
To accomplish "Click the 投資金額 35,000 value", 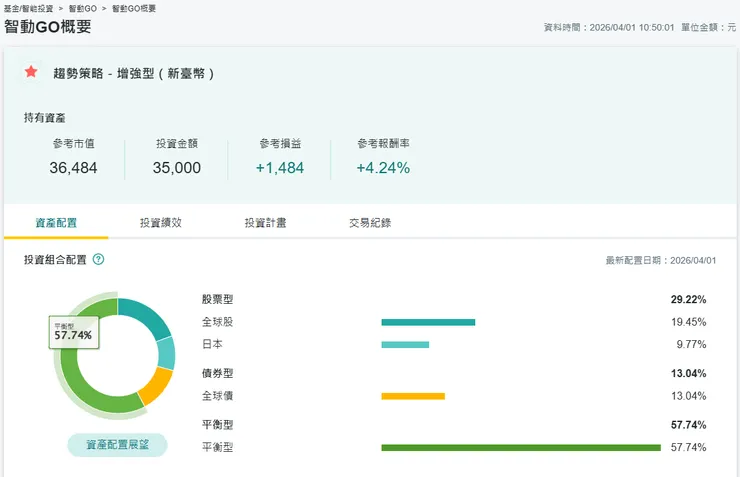I will coord(177,167).
